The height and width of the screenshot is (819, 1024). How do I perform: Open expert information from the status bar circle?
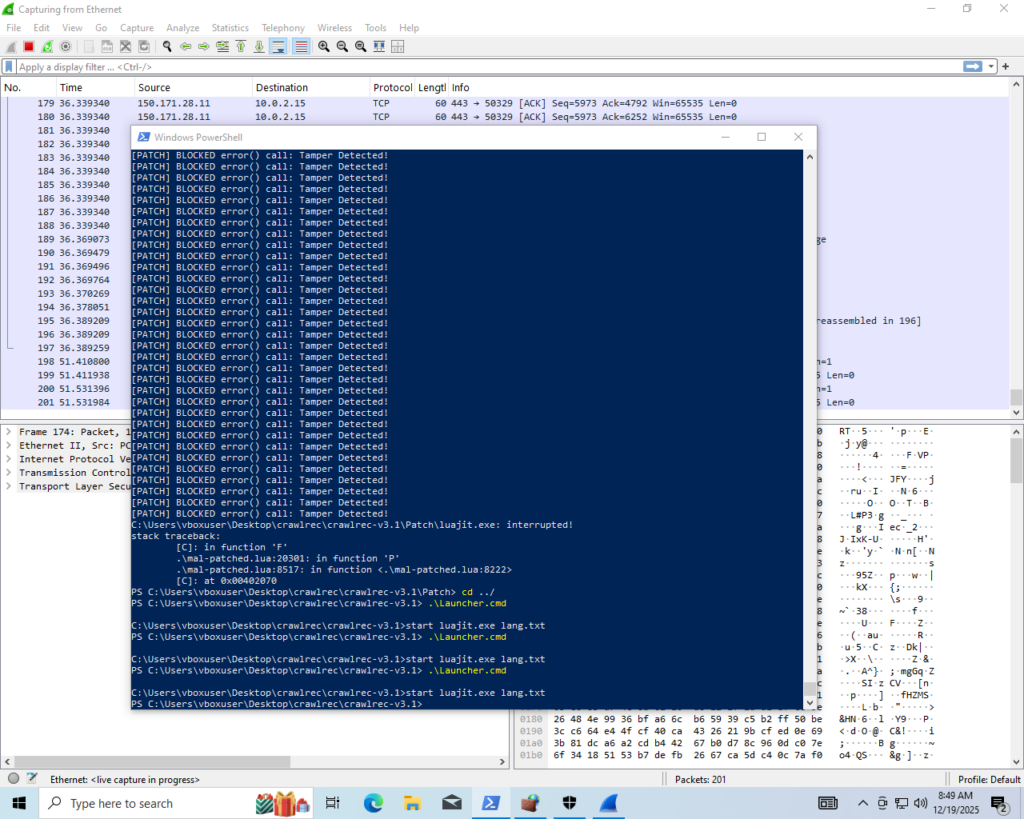pyautogui.click(x=10, y=778)
